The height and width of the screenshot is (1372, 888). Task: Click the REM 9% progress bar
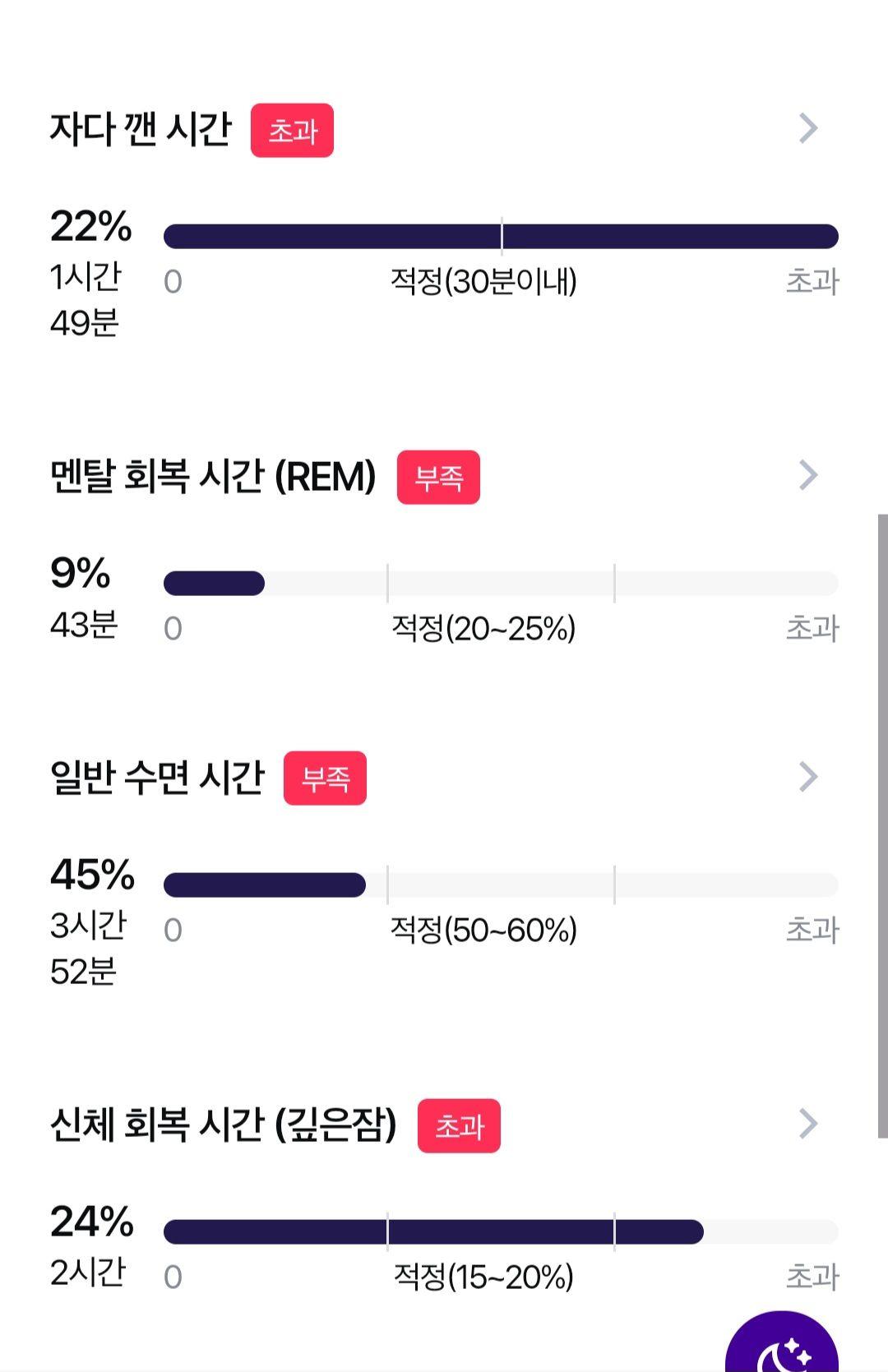(501, 584)
